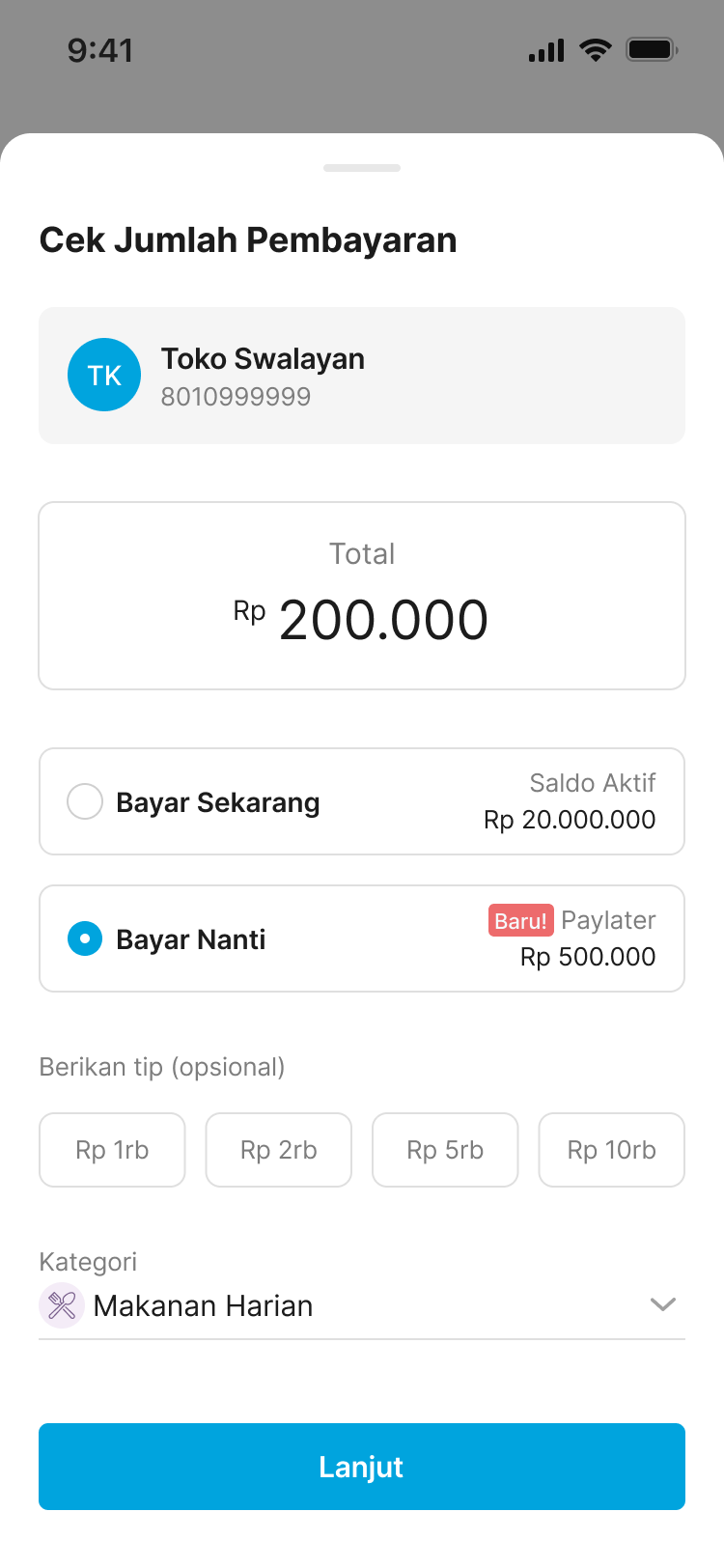Tap the Total Rp 200.000 amount box
The height and width of the screenshot is (1568, 724).
point(362,596)
